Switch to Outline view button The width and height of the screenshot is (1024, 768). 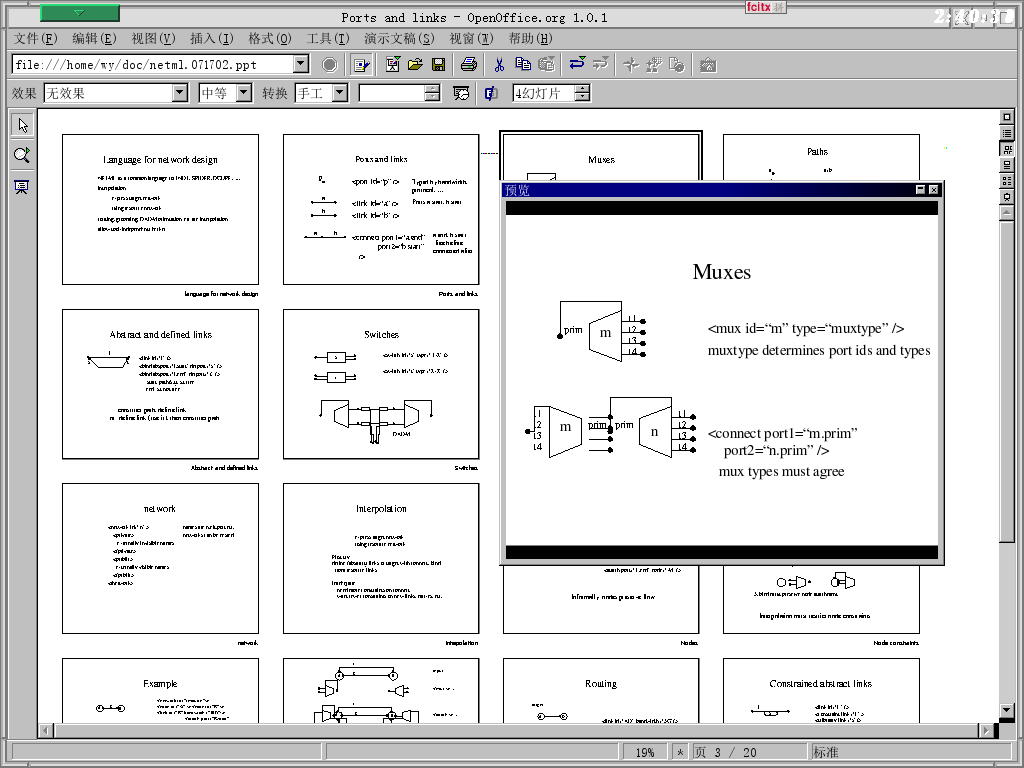(1007, 133)
